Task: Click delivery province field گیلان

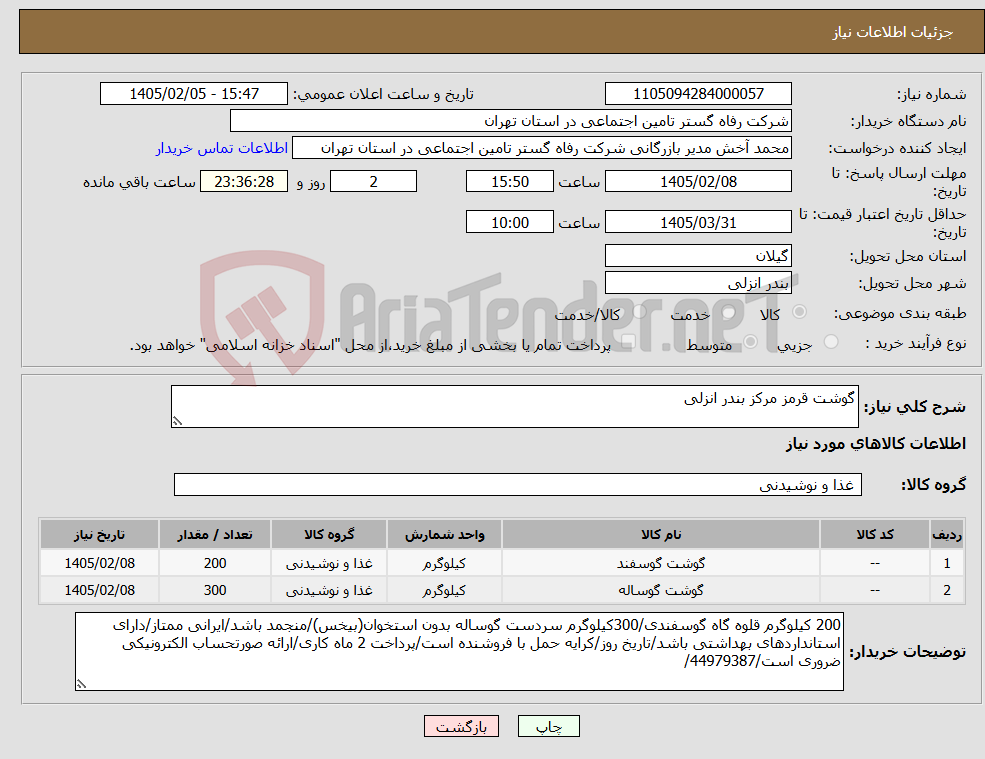Action: click(x=698, y=256)
